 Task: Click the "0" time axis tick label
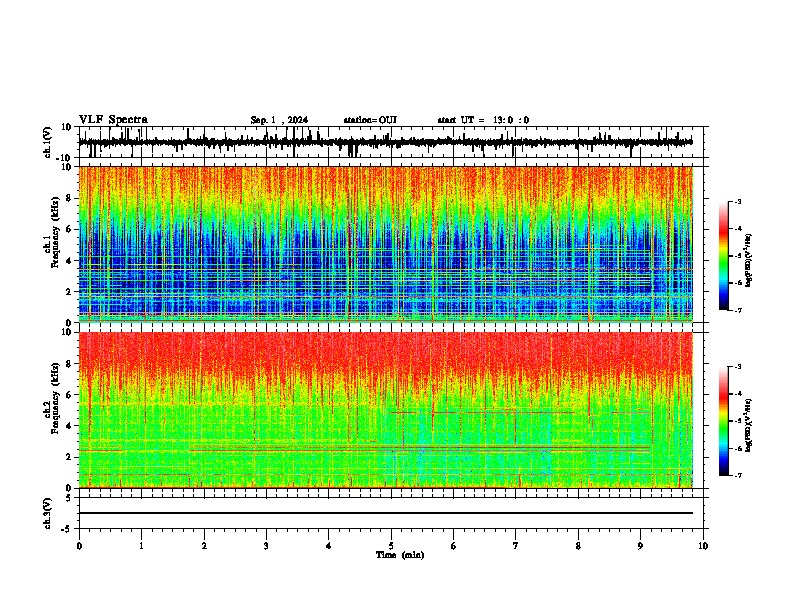79,546
